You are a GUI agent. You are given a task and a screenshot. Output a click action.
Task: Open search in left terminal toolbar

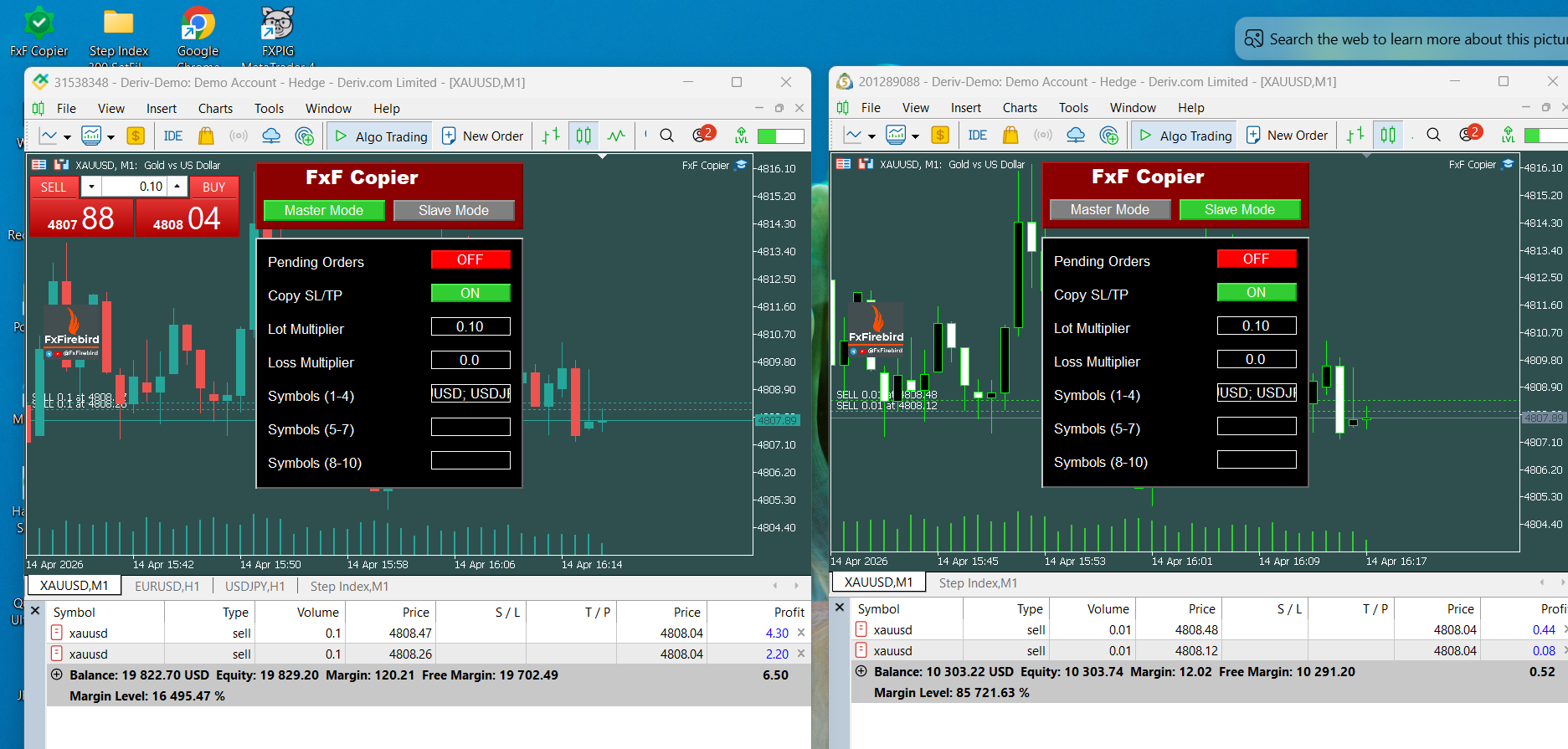tap(666, 136)
